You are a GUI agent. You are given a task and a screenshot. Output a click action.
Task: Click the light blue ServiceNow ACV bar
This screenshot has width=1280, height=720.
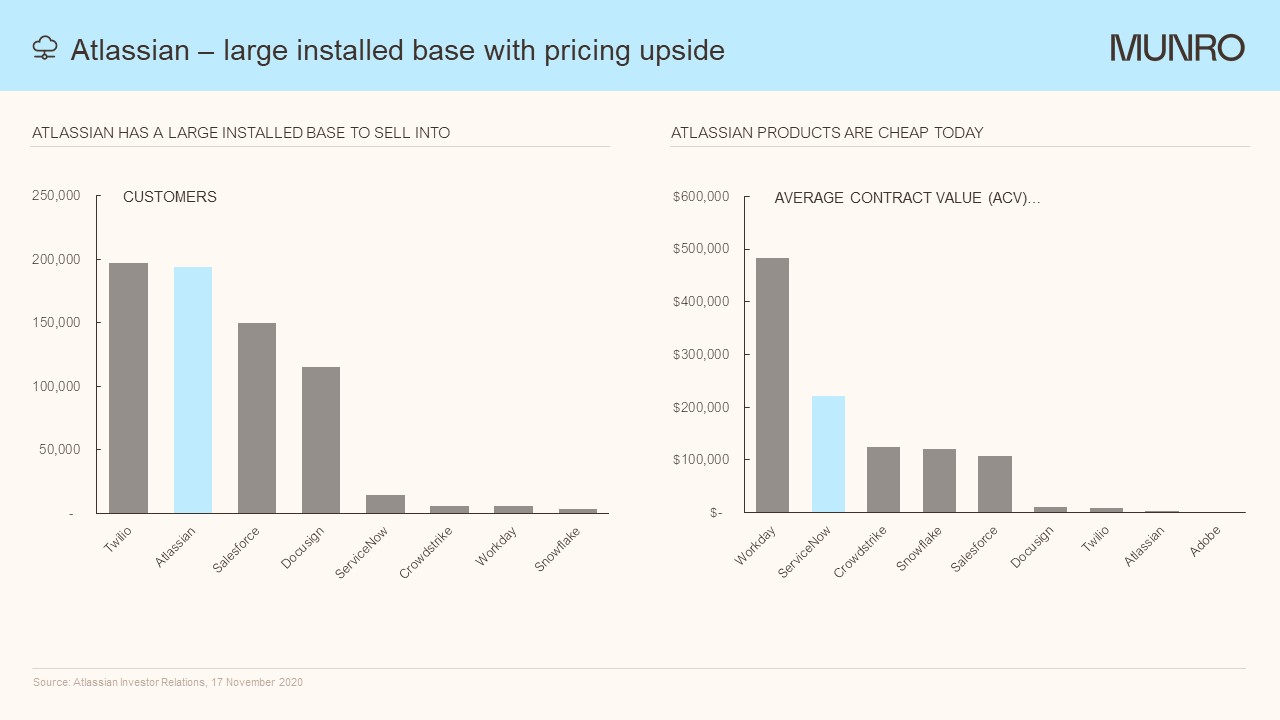[x=828, y=454]
